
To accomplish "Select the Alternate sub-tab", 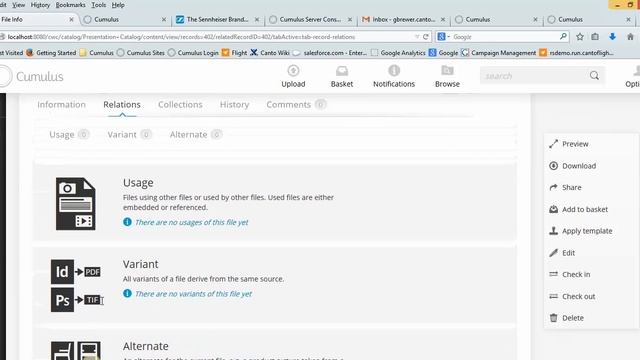I will 196,134.
